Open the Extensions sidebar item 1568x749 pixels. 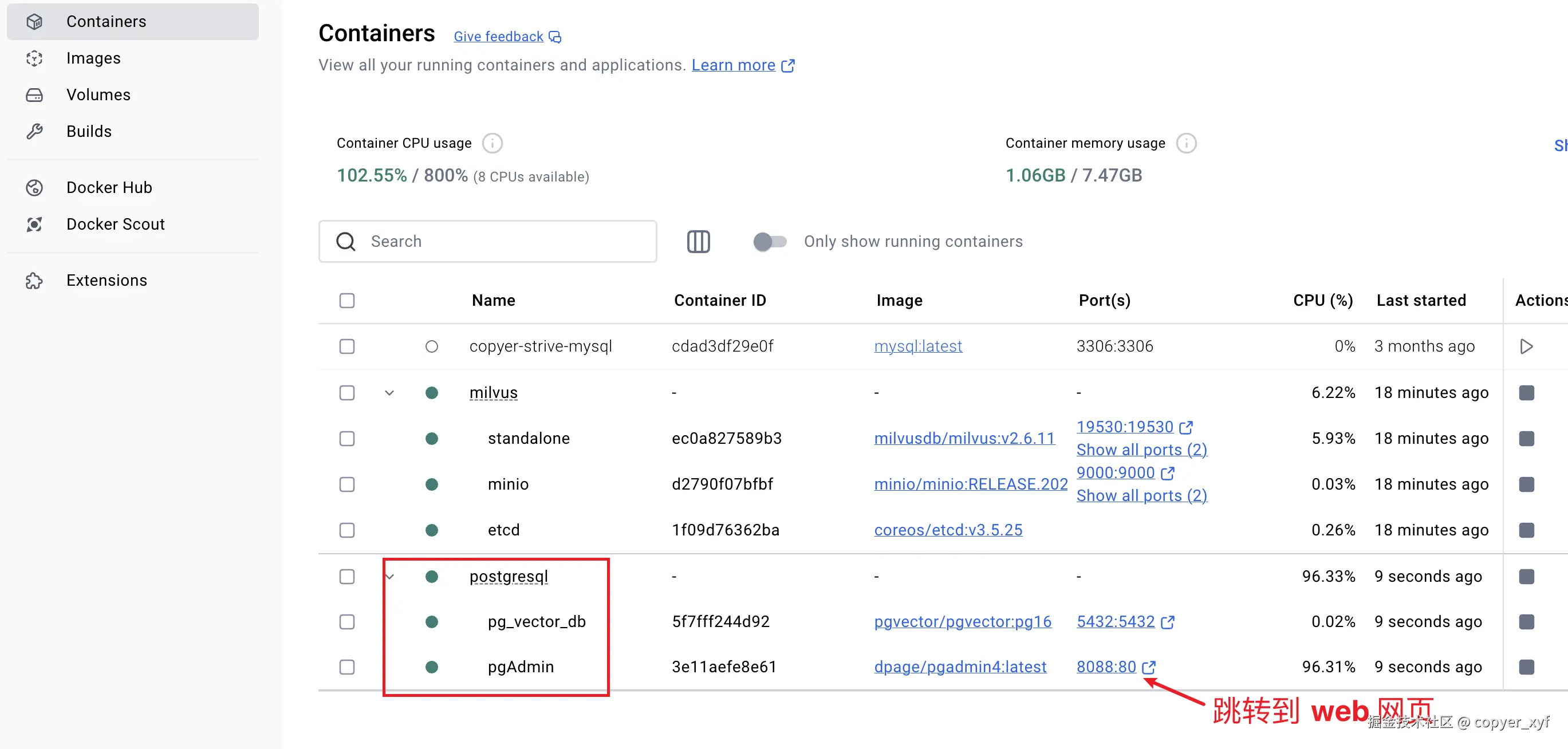[x=133, y=280]
